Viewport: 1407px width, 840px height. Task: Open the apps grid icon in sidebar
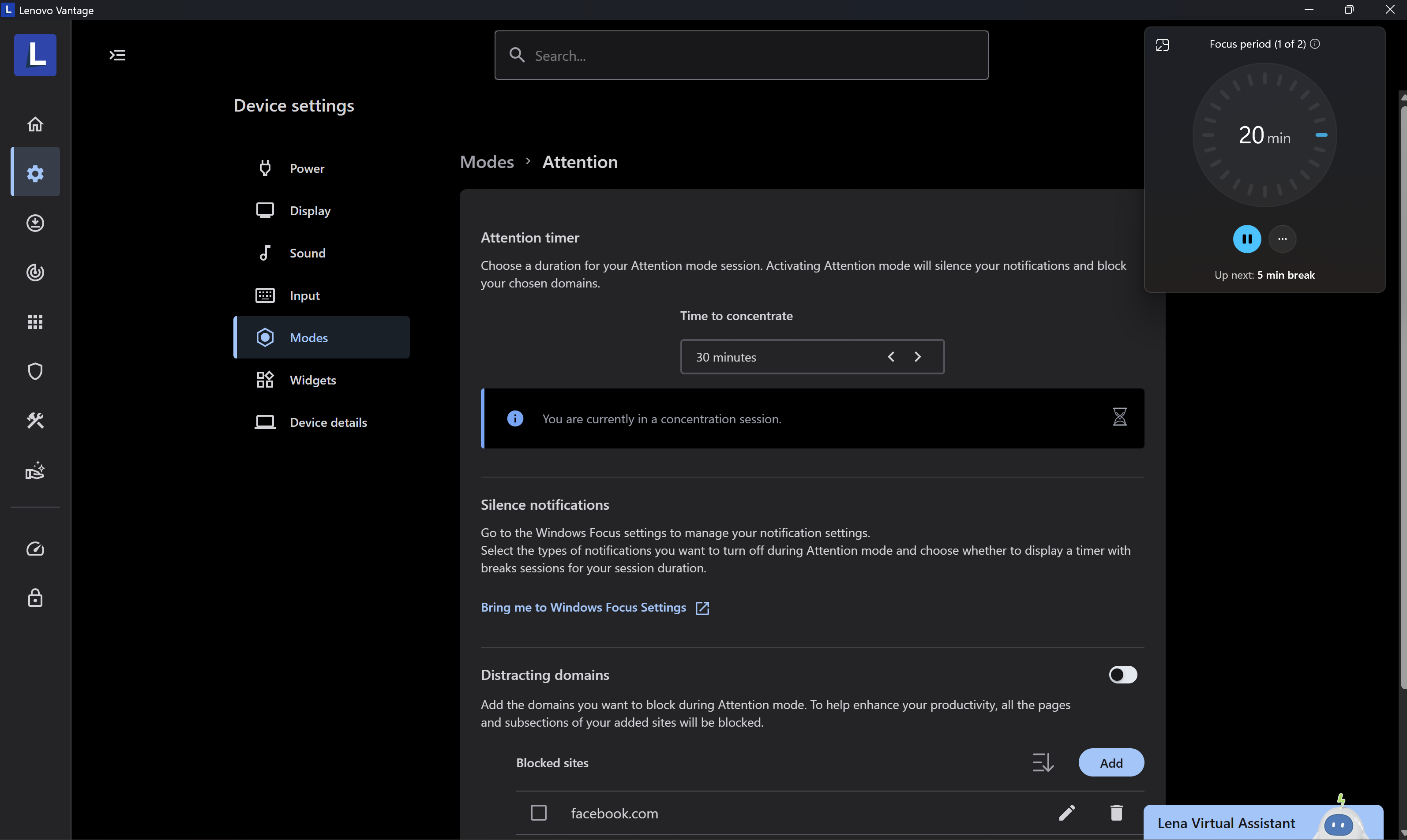click(x=35, y=321)
